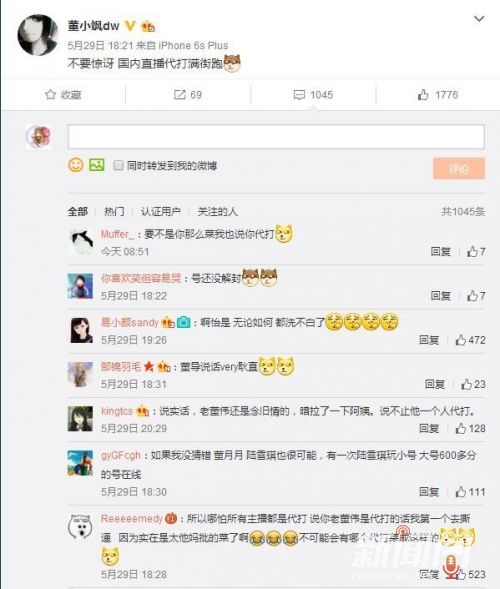Open gyGFcgh's user profile link
500x589 pixels.
[x=121, y=455]
